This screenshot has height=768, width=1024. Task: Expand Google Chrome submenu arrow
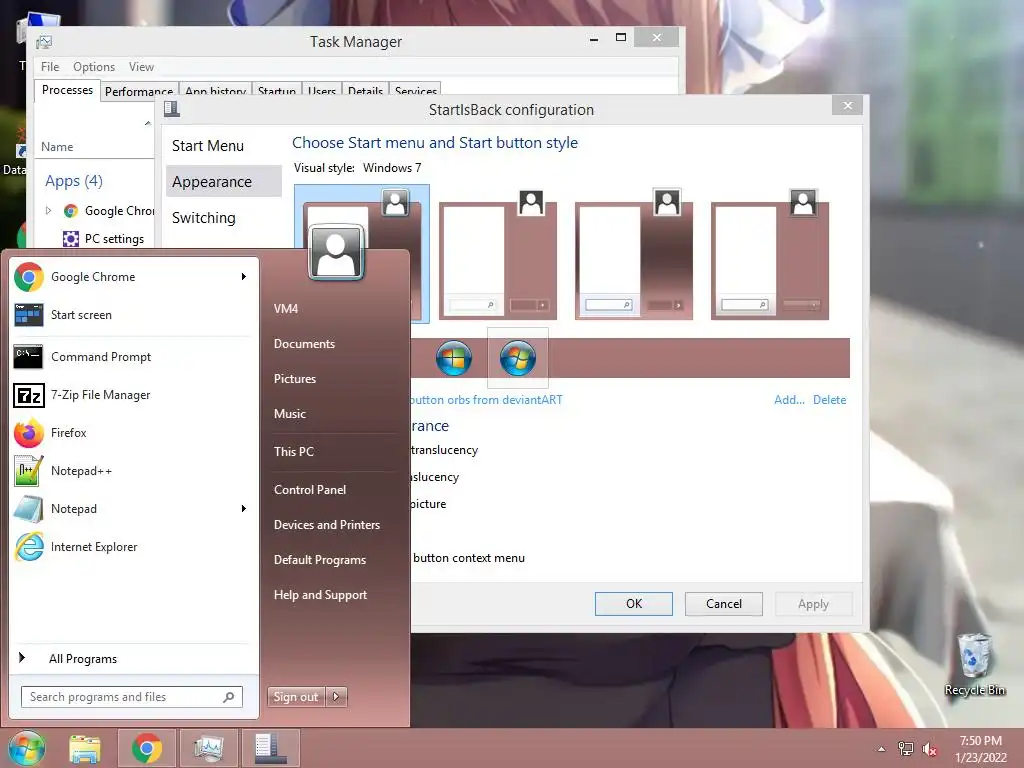click(x=244, y=277)
